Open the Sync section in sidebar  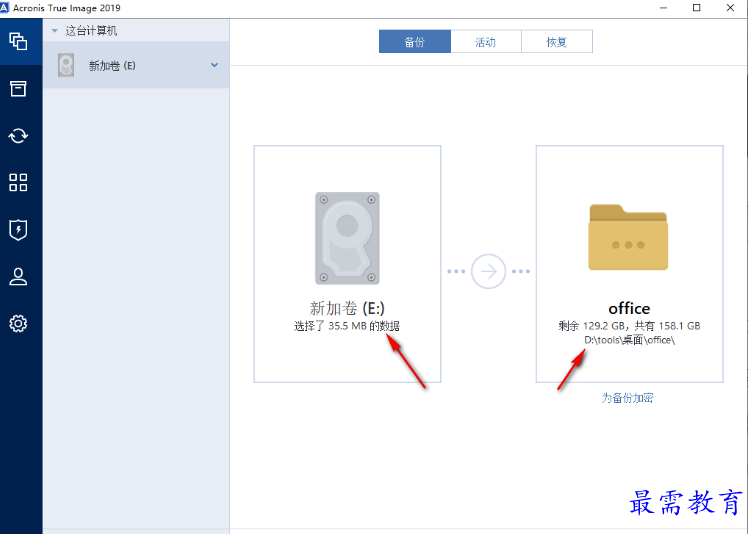[18, 136]
